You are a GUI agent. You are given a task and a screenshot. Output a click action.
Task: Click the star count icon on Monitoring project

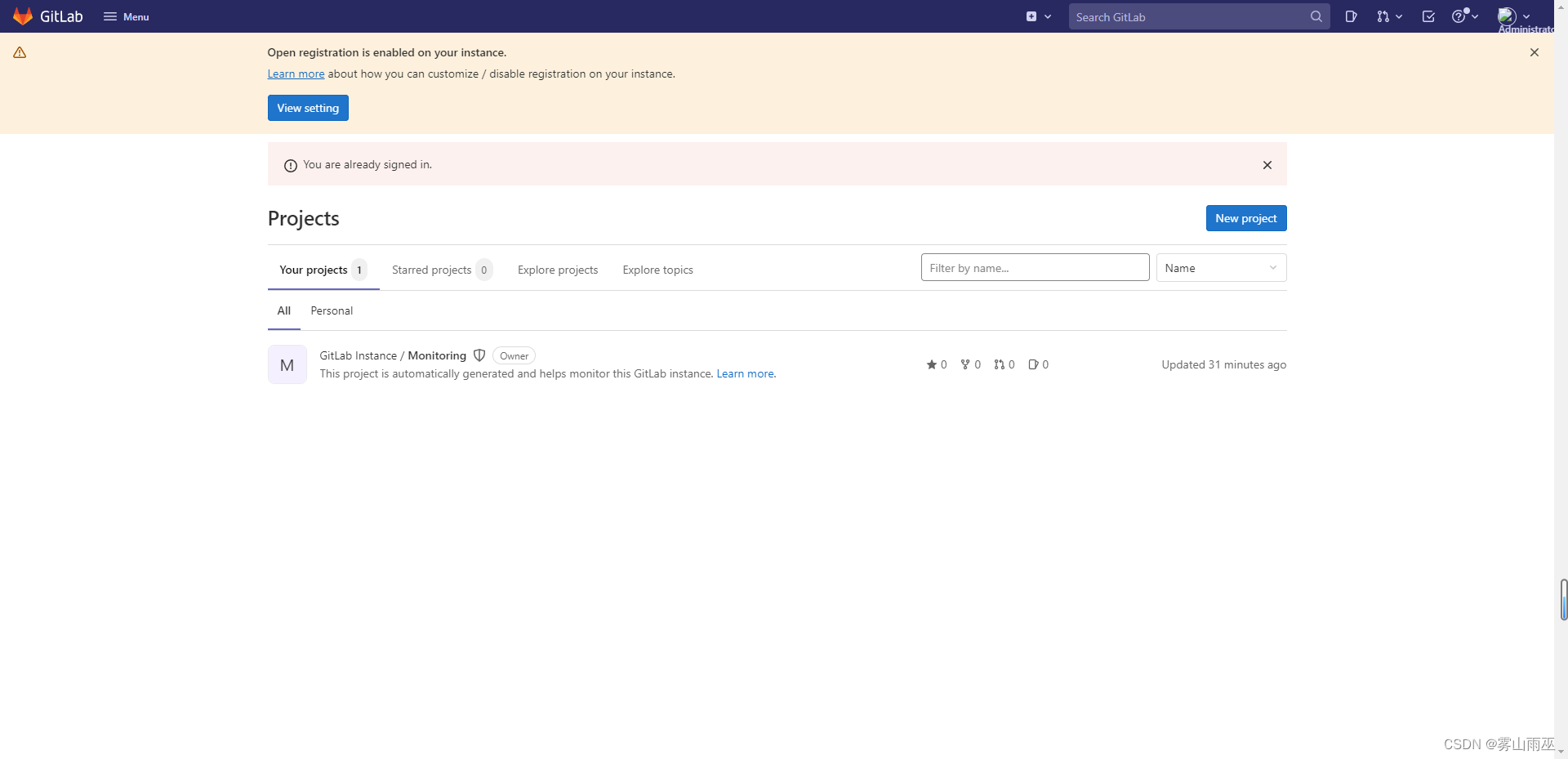[x=932, y=364]
